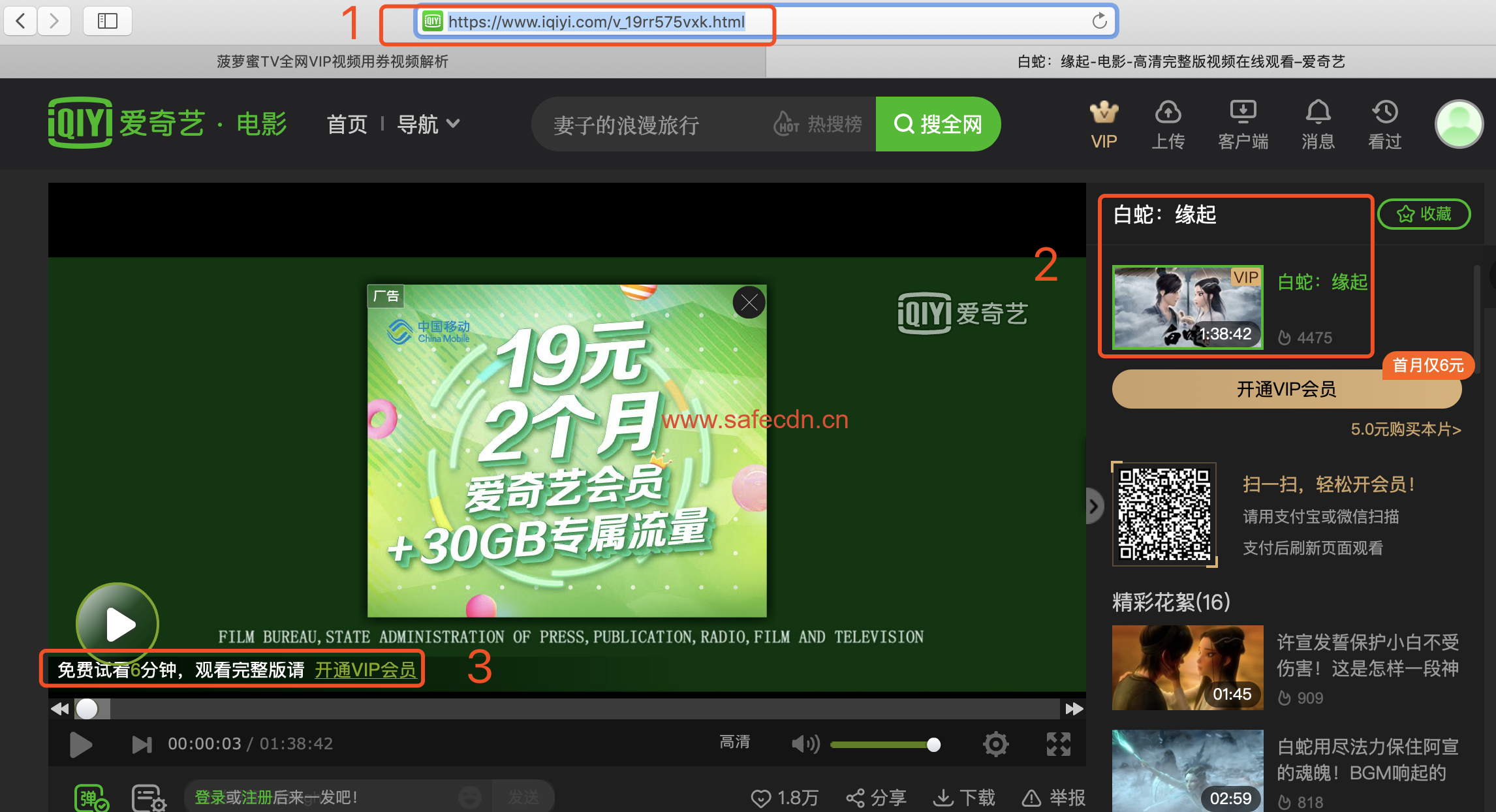
Task: Click the 下载 download button
Action: coord(964,798)
